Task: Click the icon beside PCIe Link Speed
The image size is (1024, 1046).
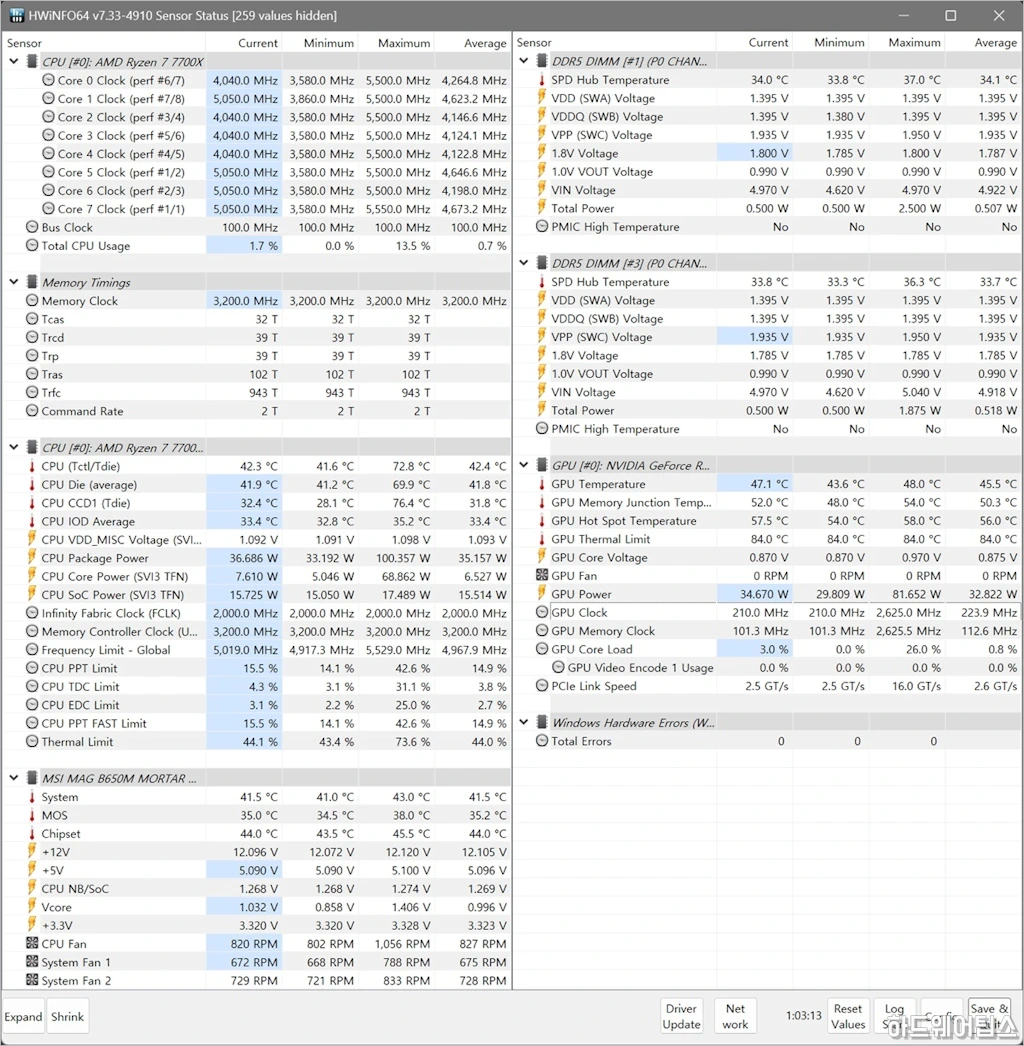Action: (542, 686)
